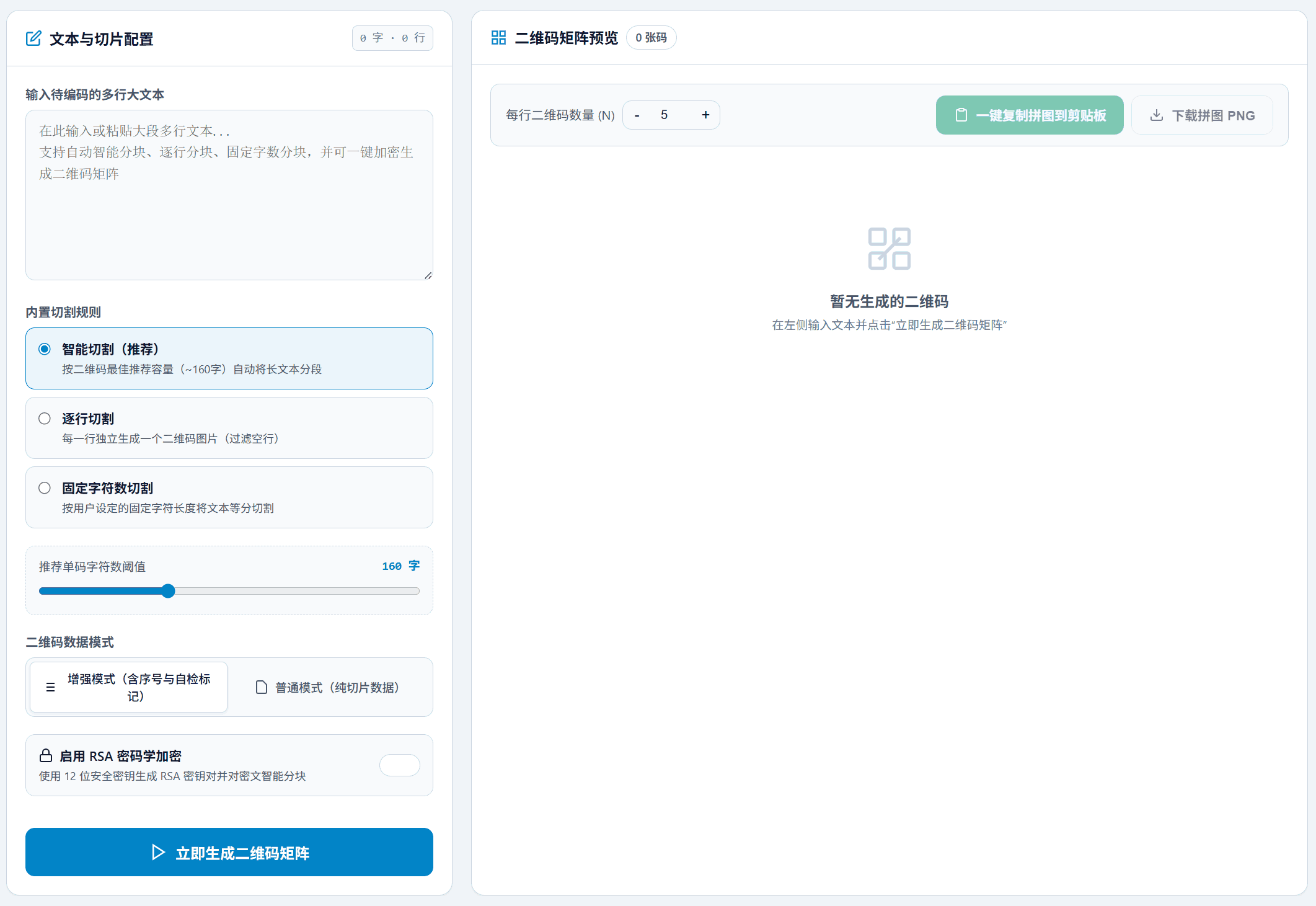Click the 0 张码 count badge
Viewport: 1316px width, 906px height.
click(651, 38)
